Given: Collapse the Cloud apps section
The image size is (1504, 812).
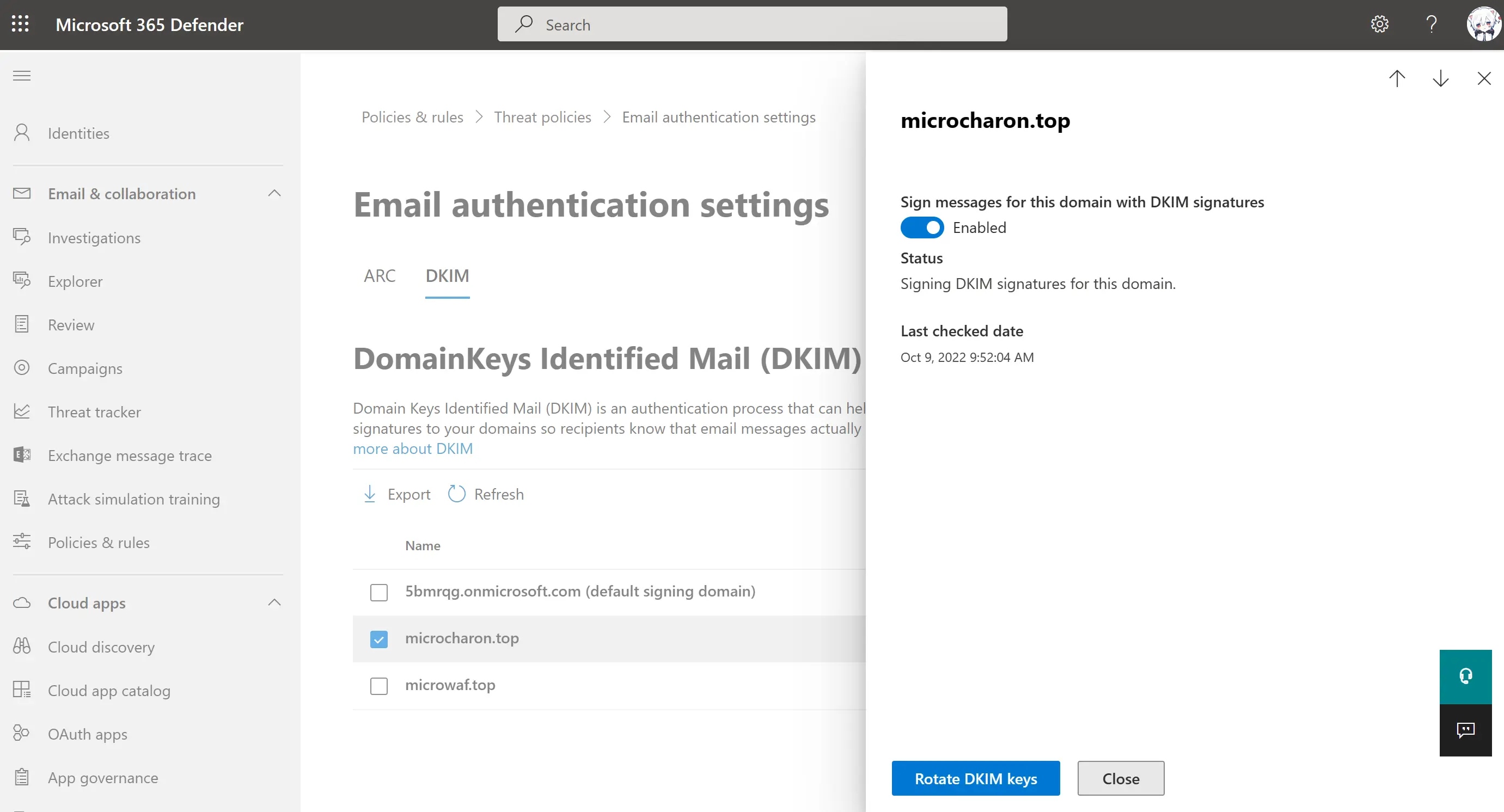Looking at the screenshot, I should [274, 602].
